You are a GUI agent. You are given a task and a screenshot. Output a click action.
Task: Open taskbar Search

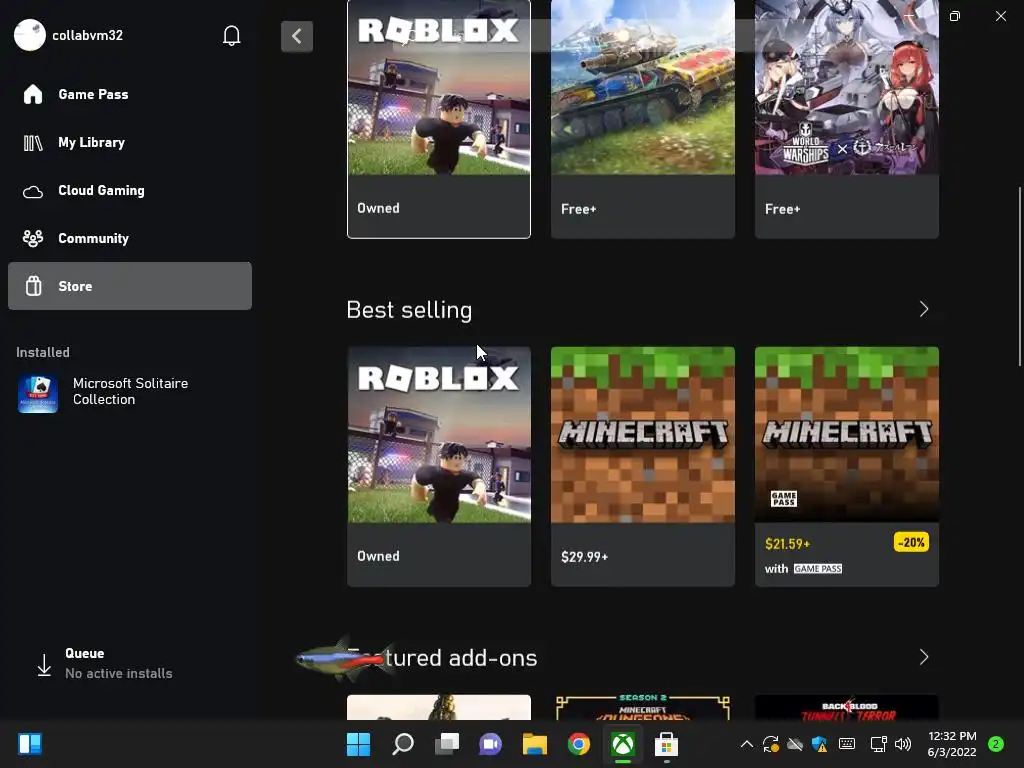[x=402, y=744]
